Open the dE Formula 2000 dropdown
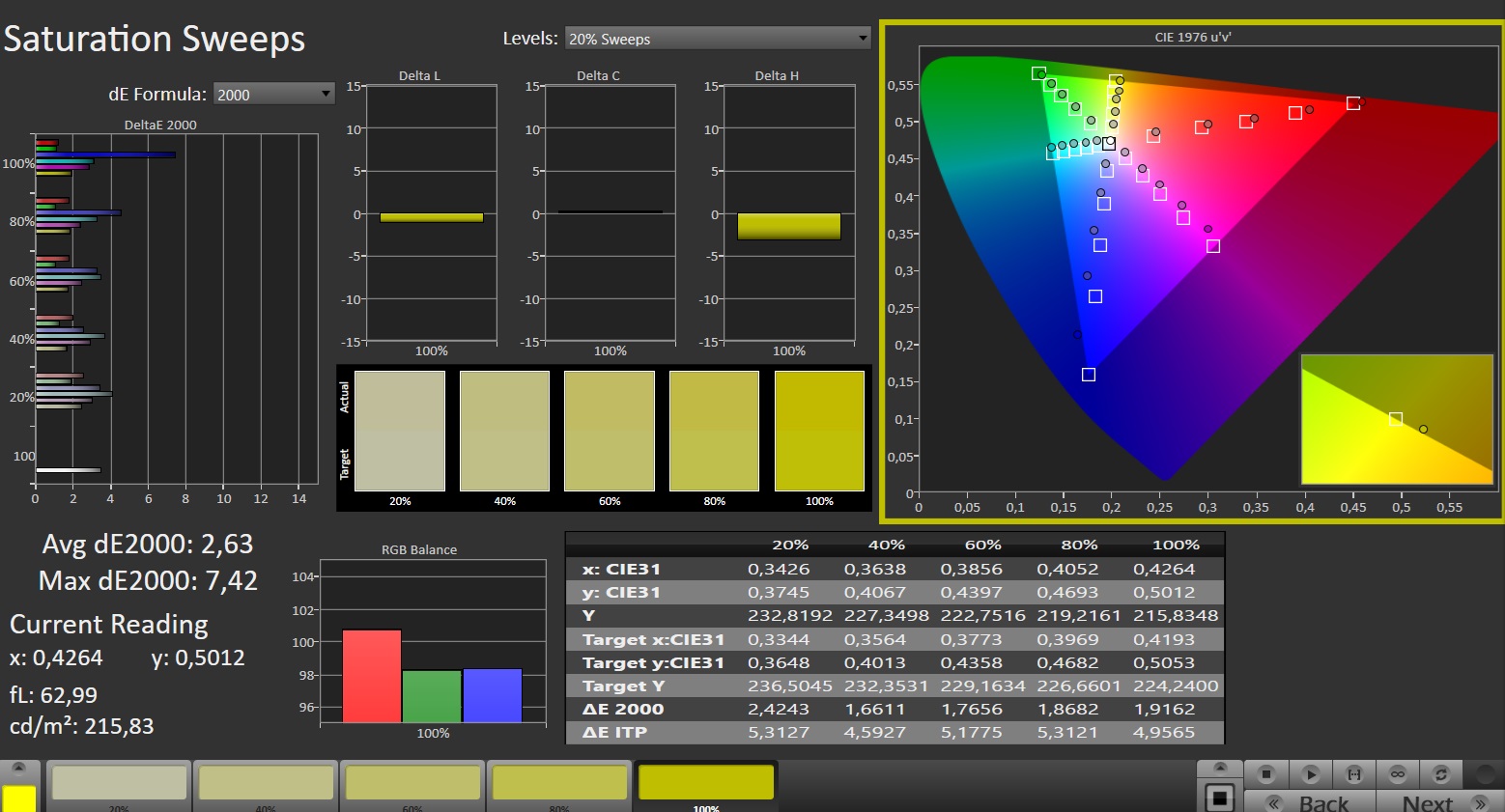This screenshot has width=1505, height=812. [274, 94]
